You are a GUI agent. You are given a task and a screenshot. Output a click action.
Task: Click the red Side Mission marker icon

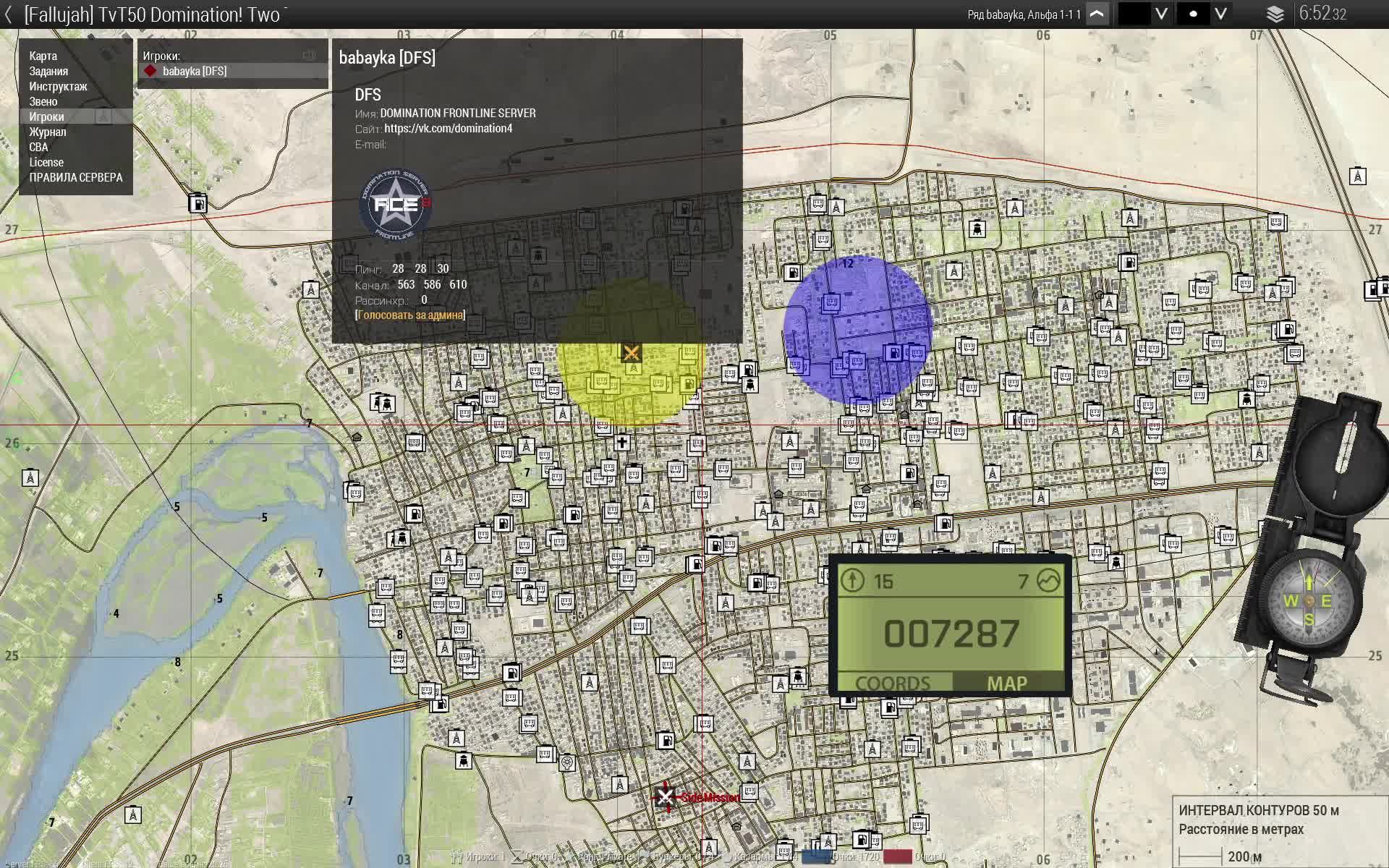pyautogui.click(x=665, y=796)
